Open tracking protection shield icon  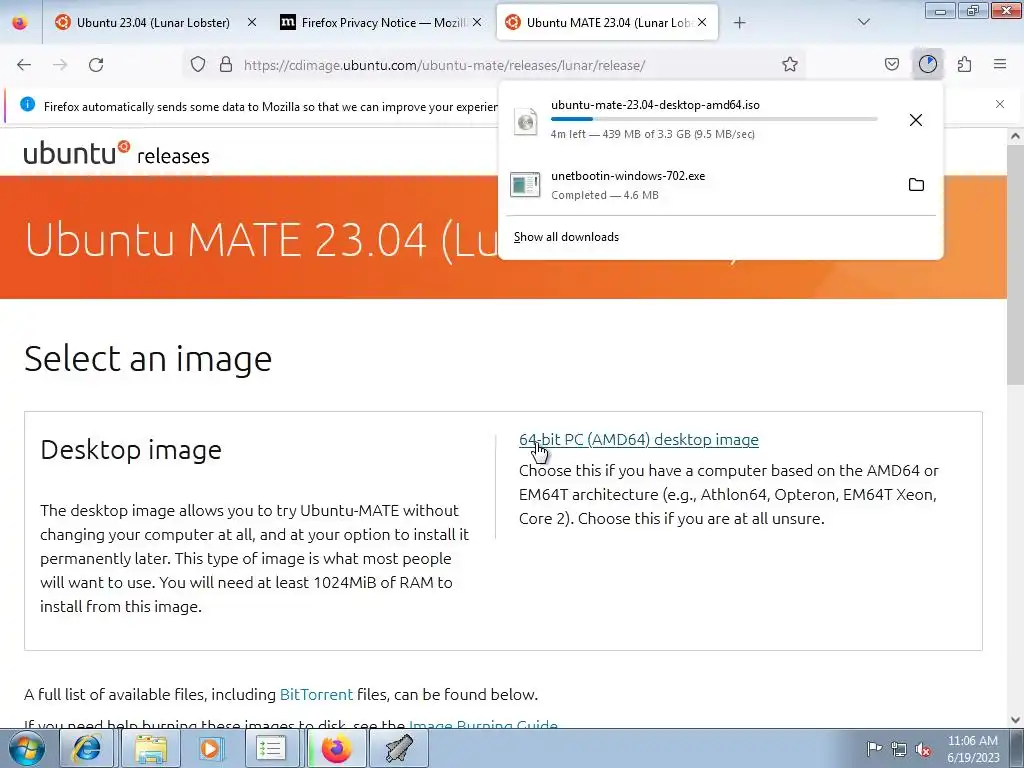(198, 65)
